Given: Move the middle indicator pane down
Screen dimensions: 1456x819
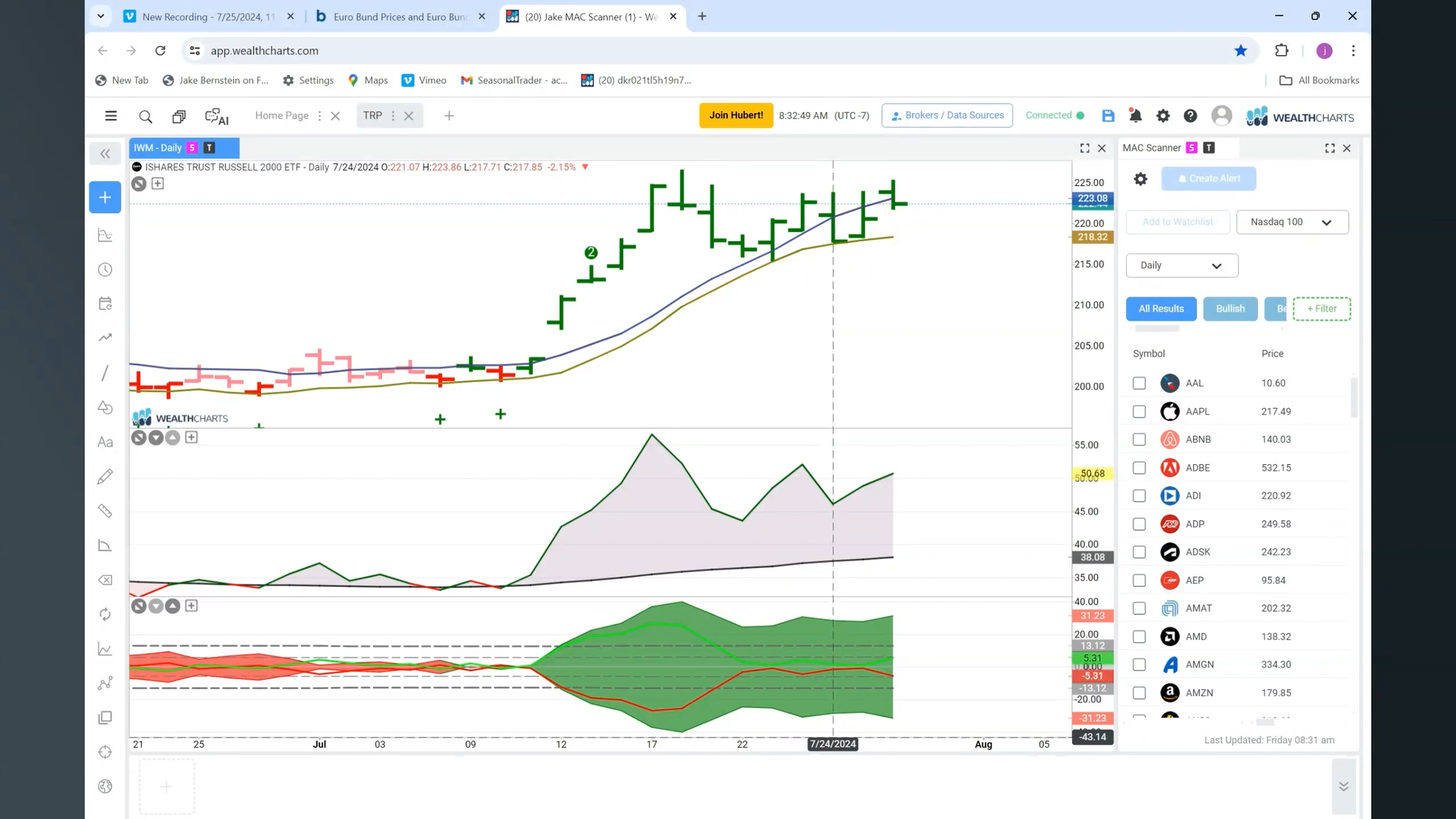Looking at the screenshot, I should pos(155,438).
